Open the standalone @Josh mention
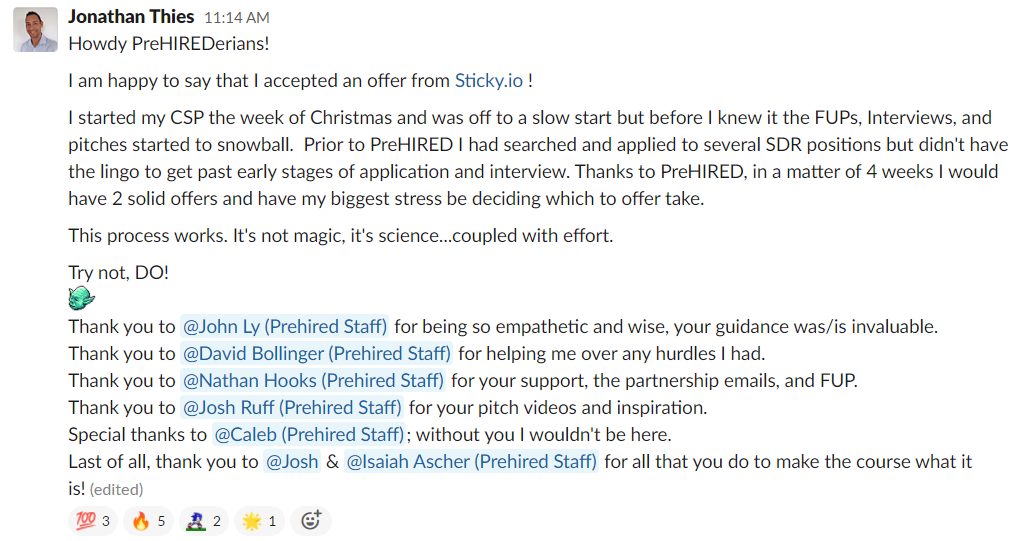1025x541 pixels. point(291,461)
